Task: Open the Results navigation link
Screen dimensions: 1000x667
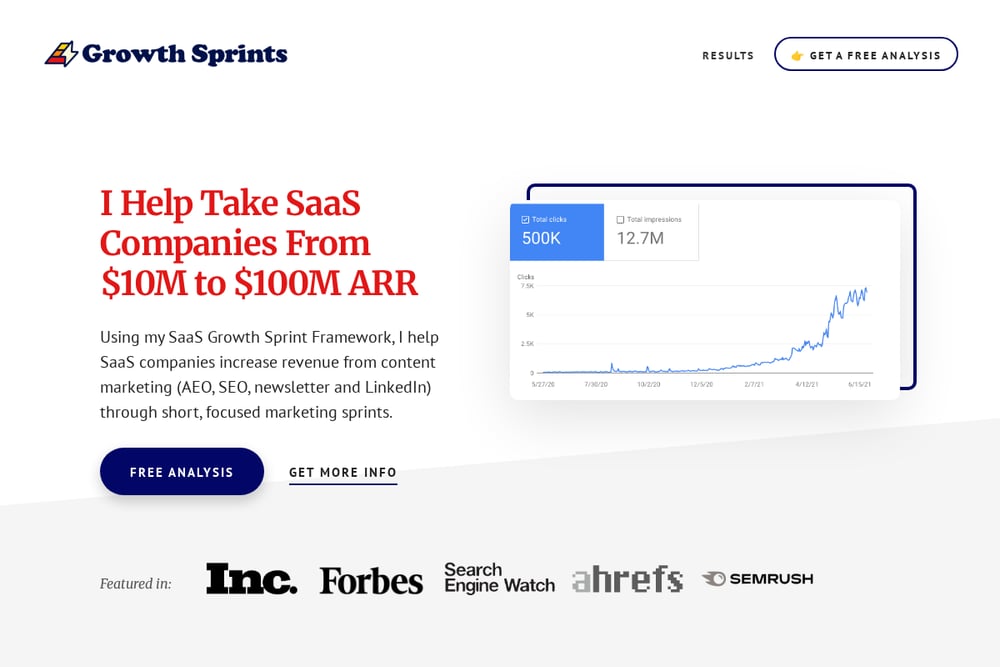Action: [x=728, y=55]
